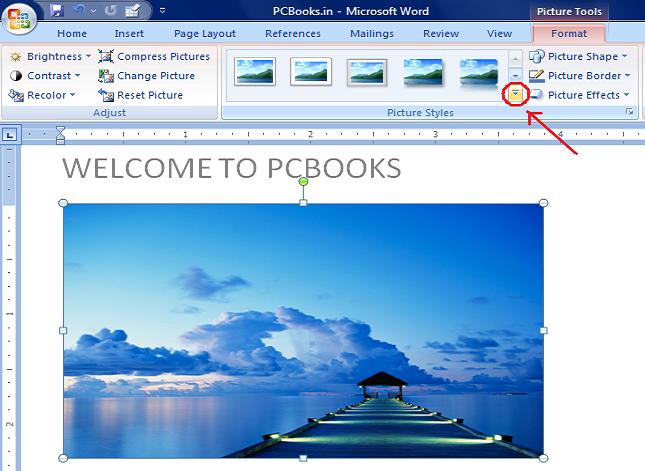Screen dimensions: 645x471
Task: Expand the Picture Styles gallery More button
Action: 516,94
